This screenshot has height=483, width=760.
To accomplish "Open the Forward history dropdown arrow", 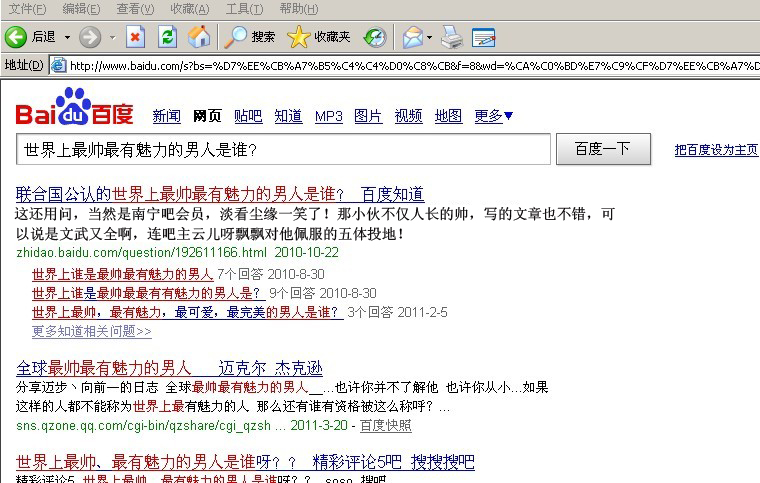I will tap(112, 37).
